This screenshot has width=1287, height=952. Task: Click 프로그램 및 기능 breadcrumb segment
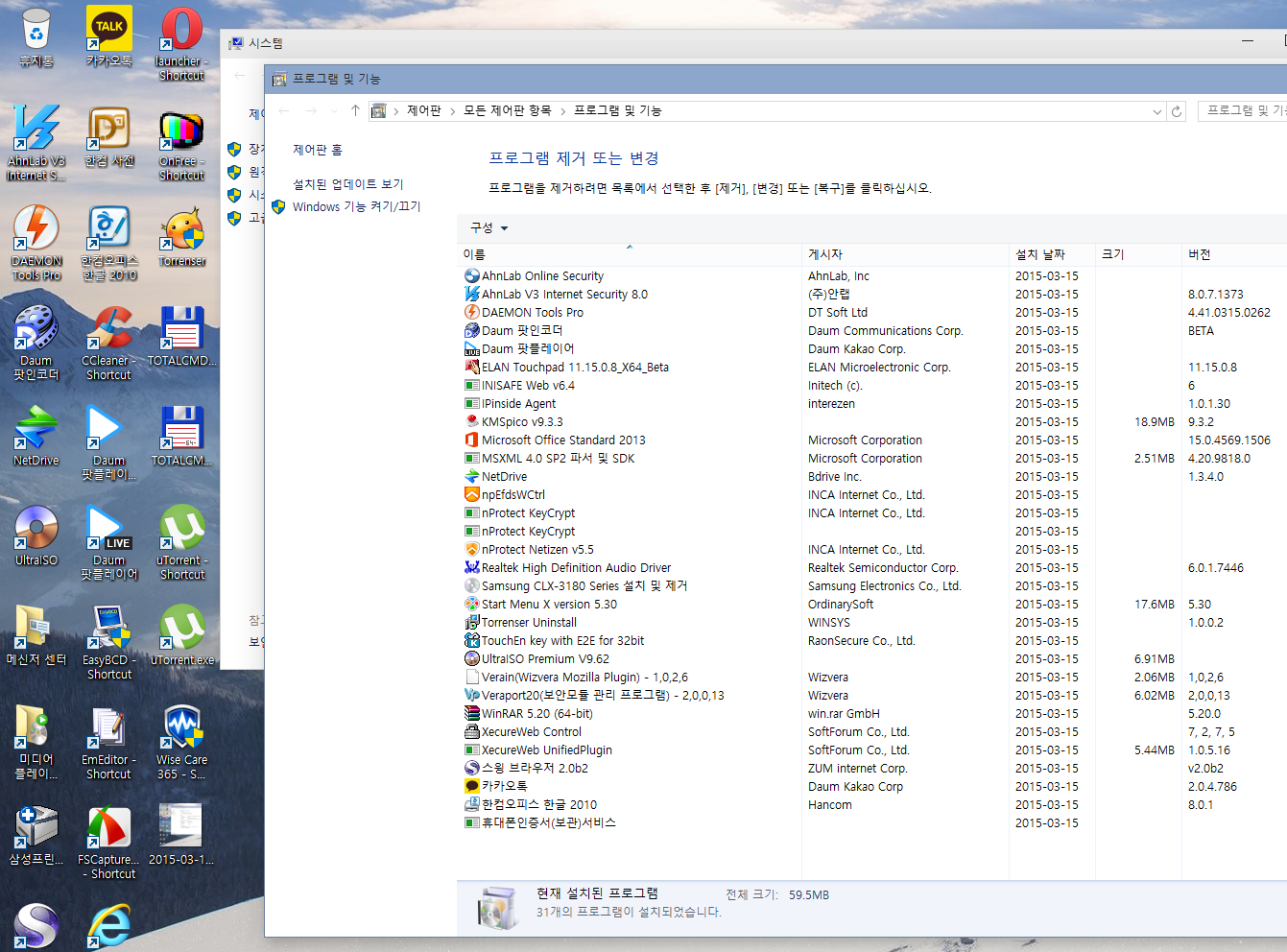pyautogui.click(x=618, y=110)
